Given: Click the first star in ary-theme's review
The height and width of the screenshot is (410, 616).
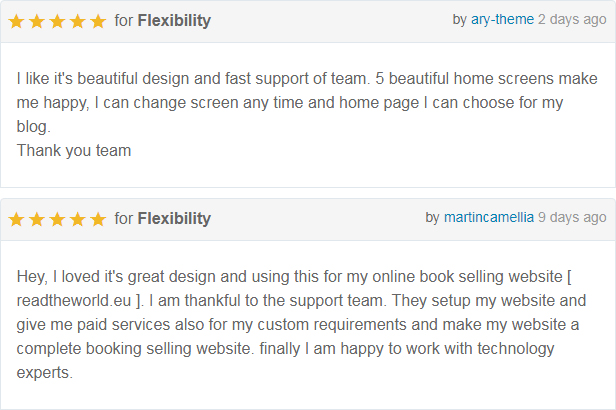Looking at the screenshot, I should 17,21.
